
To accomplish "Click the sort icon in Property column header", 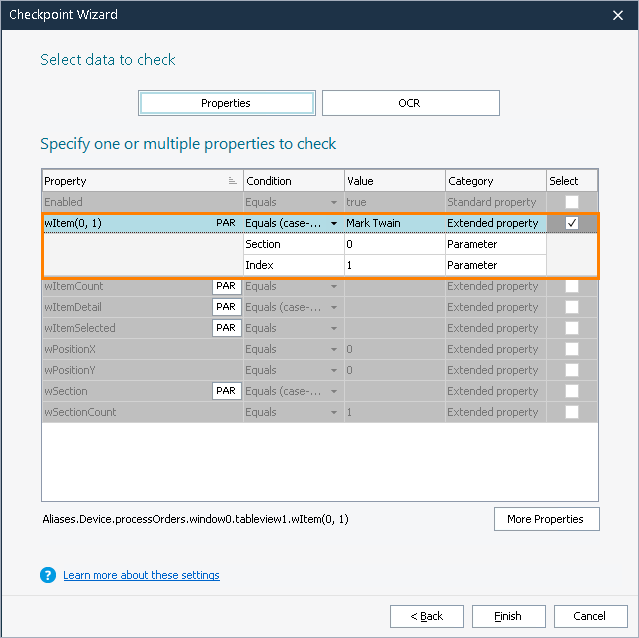I will tap(232, 181).
